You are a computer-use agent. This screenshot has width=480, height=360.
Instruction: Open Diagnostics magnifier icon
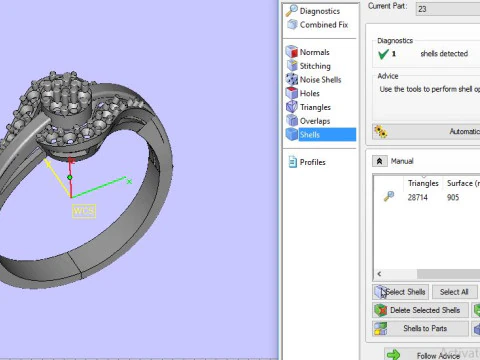point(292,10)
